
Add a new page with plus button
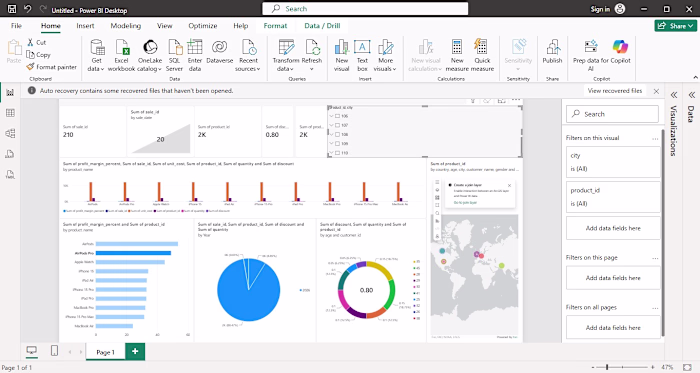point(135,352)
